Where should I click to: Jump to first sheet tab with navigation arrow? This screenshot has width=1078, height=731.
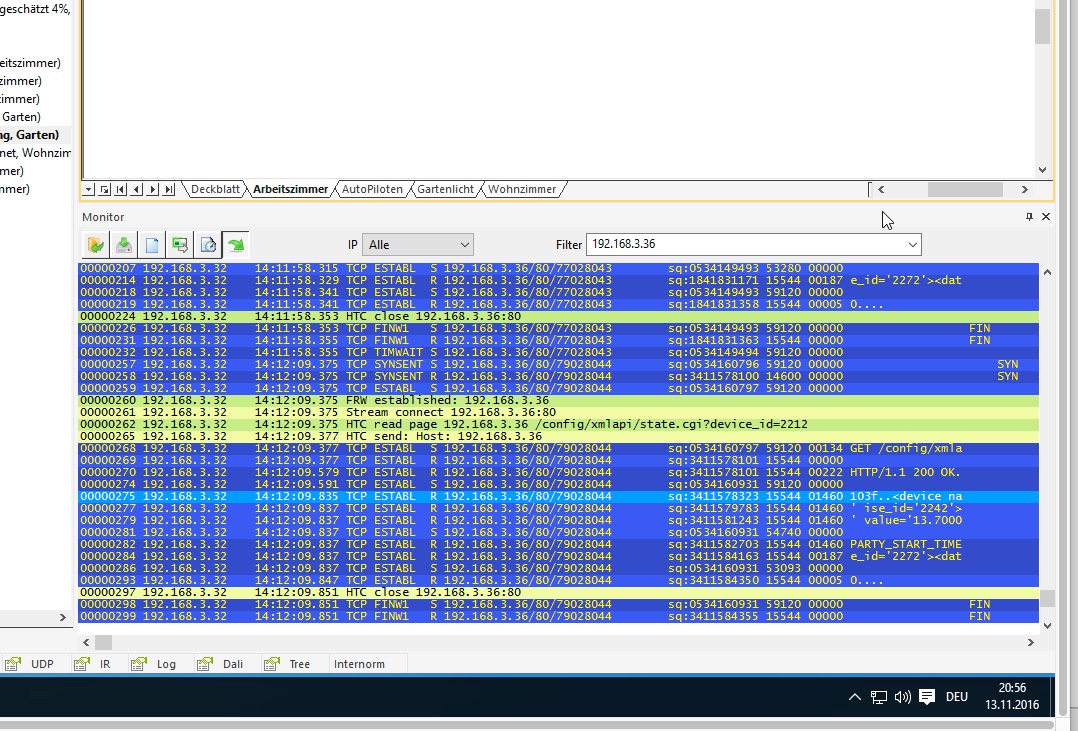pos(121,189)
